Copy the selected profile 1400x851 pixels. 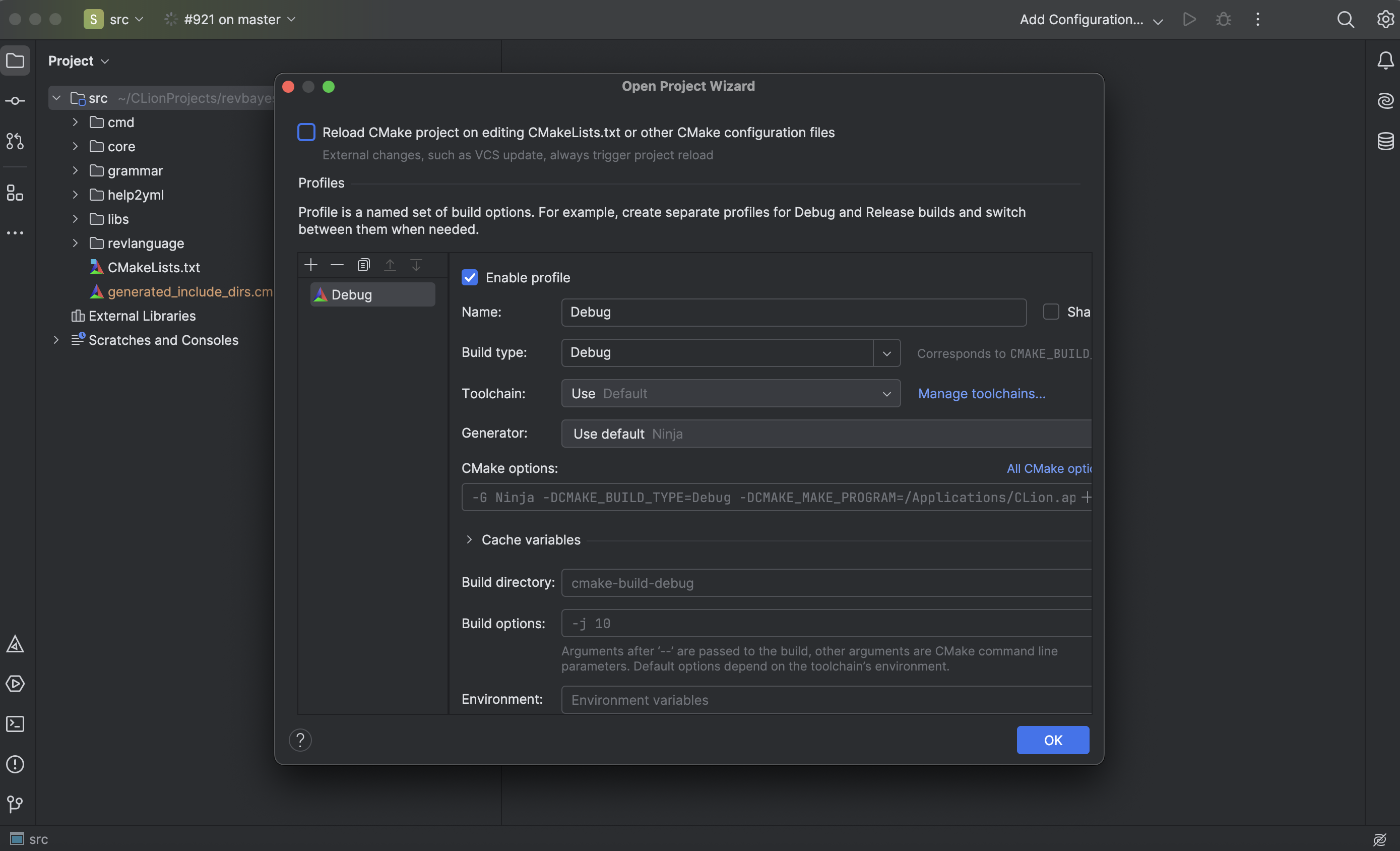point(364,265)
